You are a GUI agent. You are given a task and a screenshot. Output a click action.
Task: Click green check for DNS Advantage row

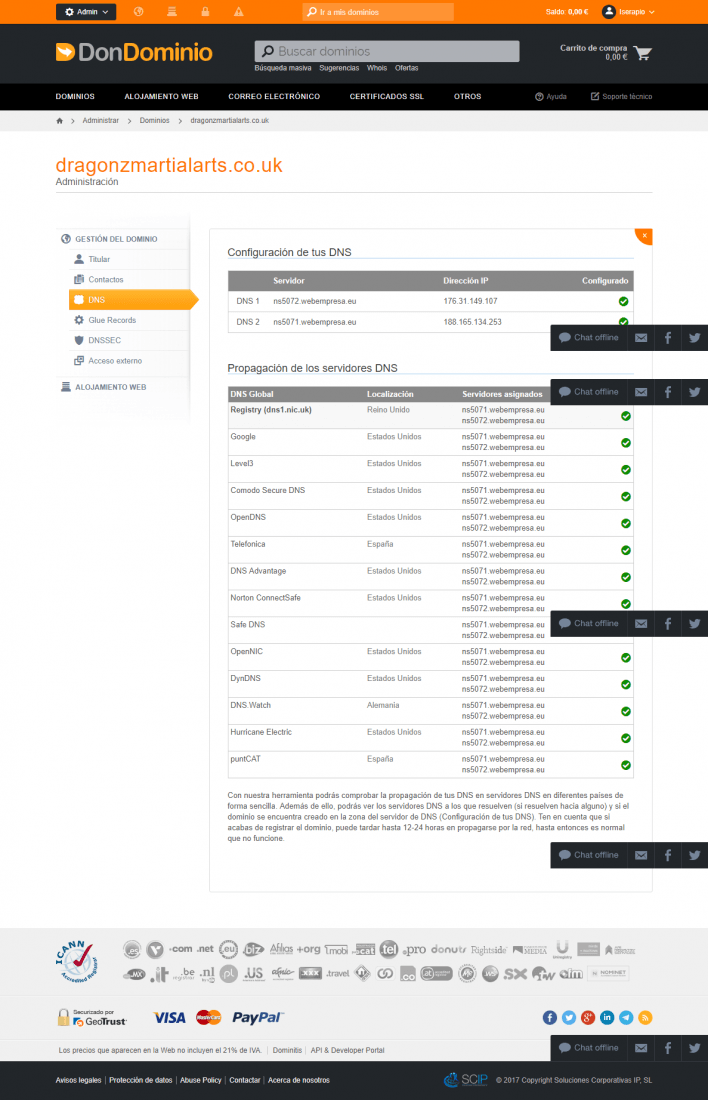(x=626, y=577)
